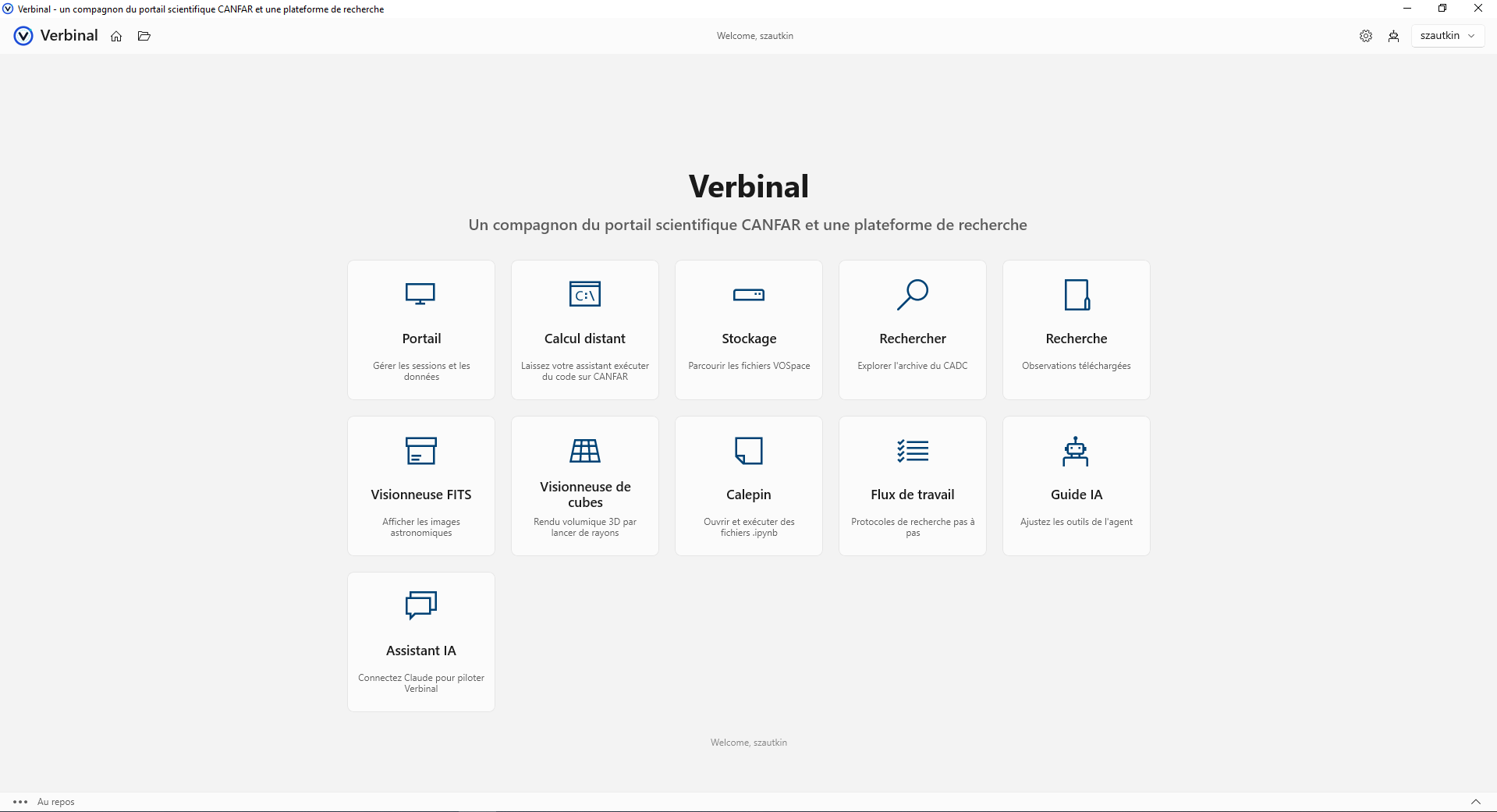The width and height of the screenshot is (1497, 812).
Task: Click the 'Calepin' title text
Action: (x=749, y=495)
